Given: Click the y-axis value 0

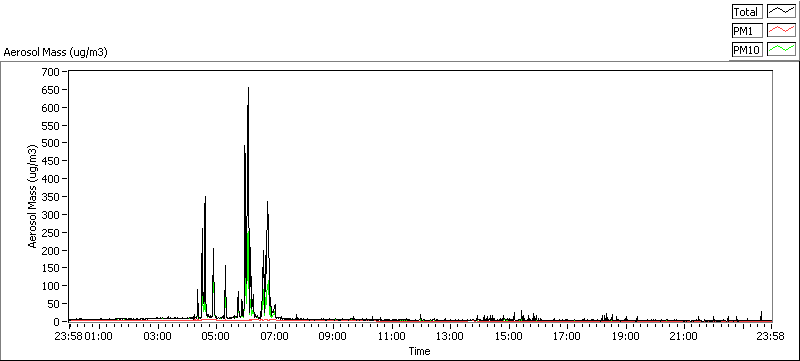Looking at the screenshot, I should 58,322.
